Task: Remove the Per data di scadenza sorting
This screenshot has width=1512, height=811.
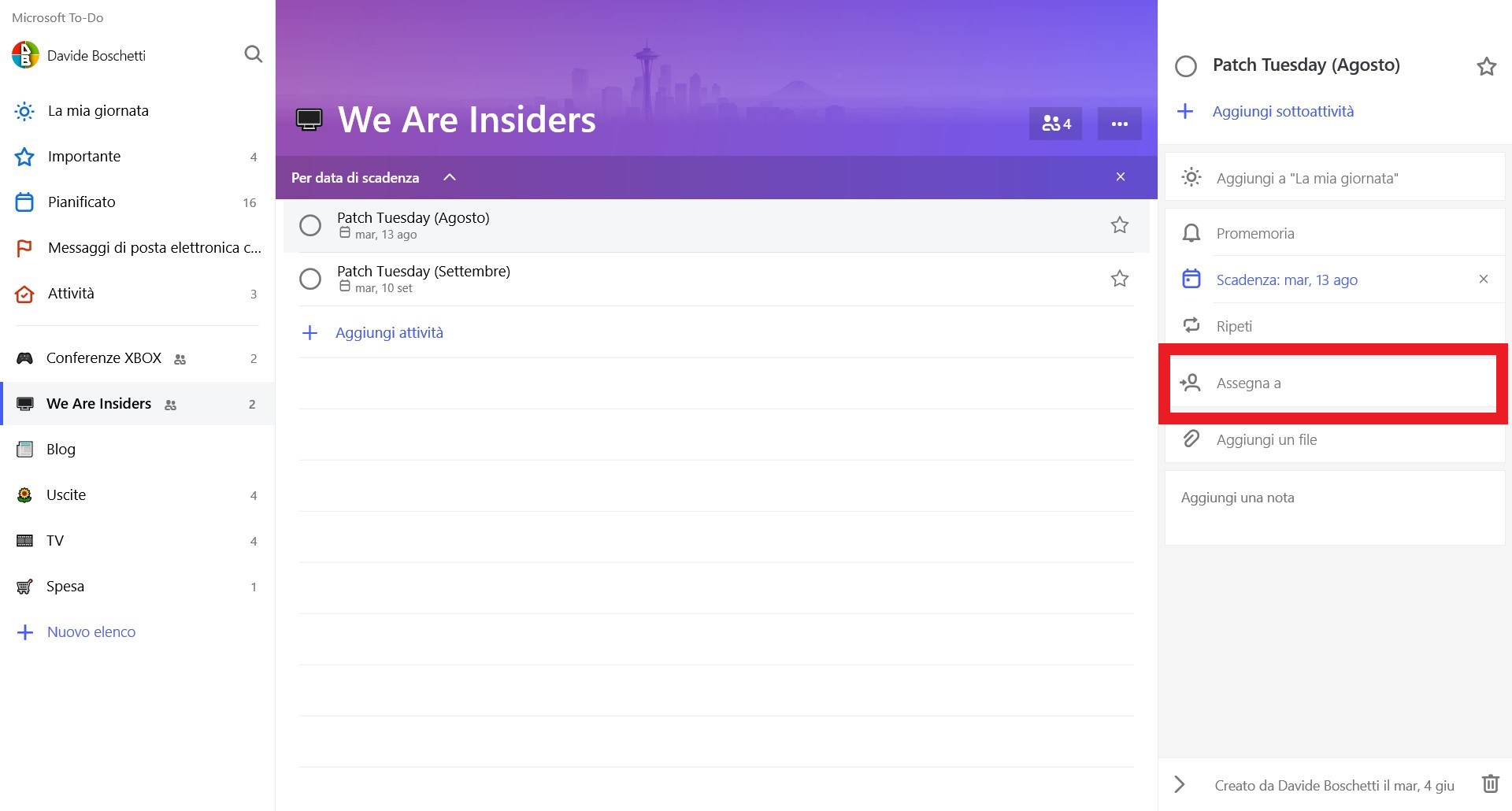Action: point(1120,177)
